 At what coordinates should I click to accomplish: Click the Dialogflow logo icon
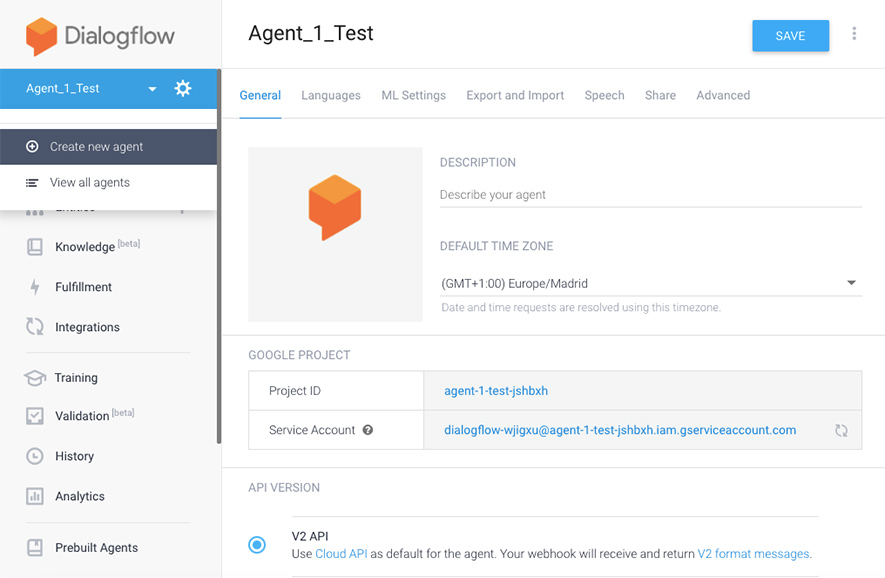41,36
